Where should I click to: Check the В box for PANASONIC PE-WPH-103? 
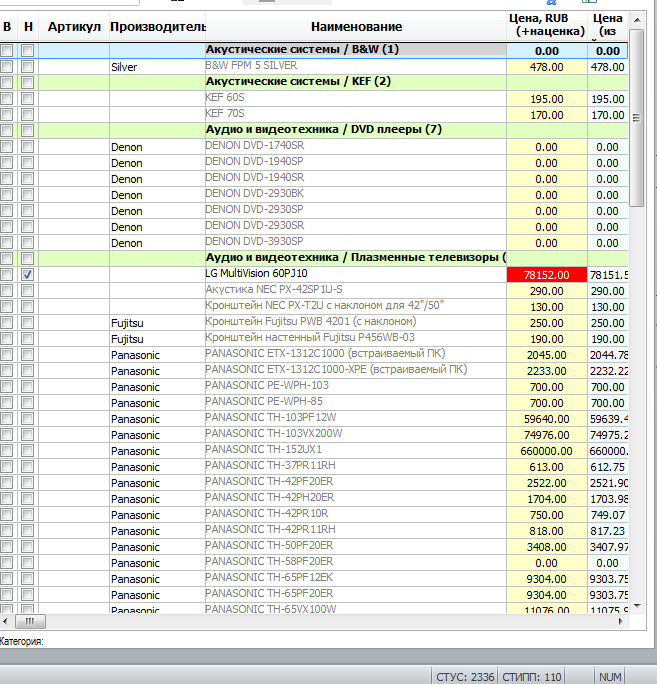click(6, 386)
